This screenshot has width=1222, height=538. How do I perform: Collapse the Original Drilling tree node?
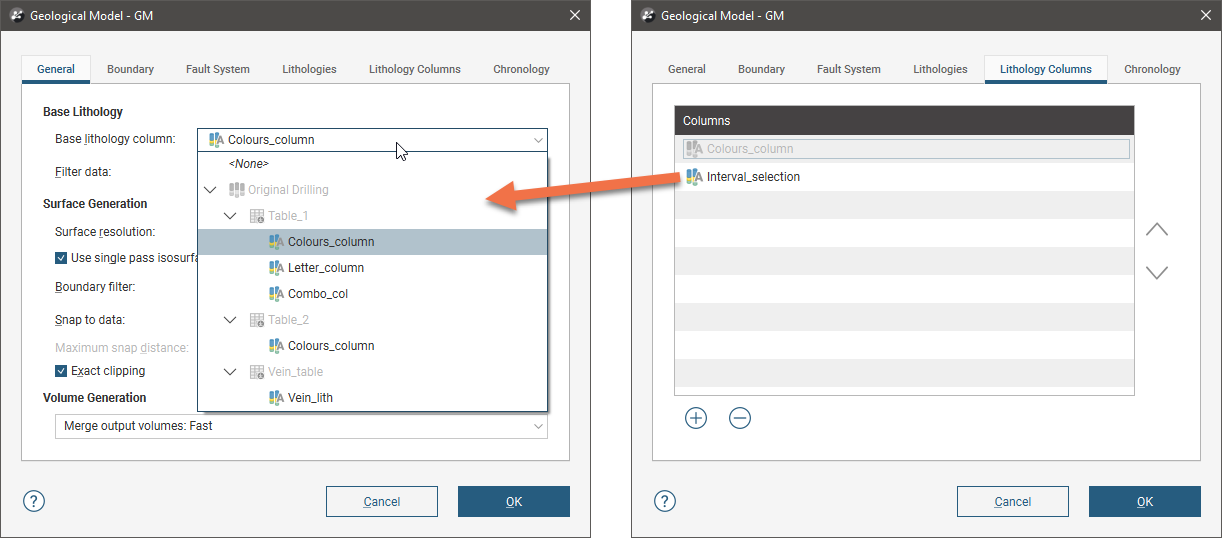click(x=209, y=190)
